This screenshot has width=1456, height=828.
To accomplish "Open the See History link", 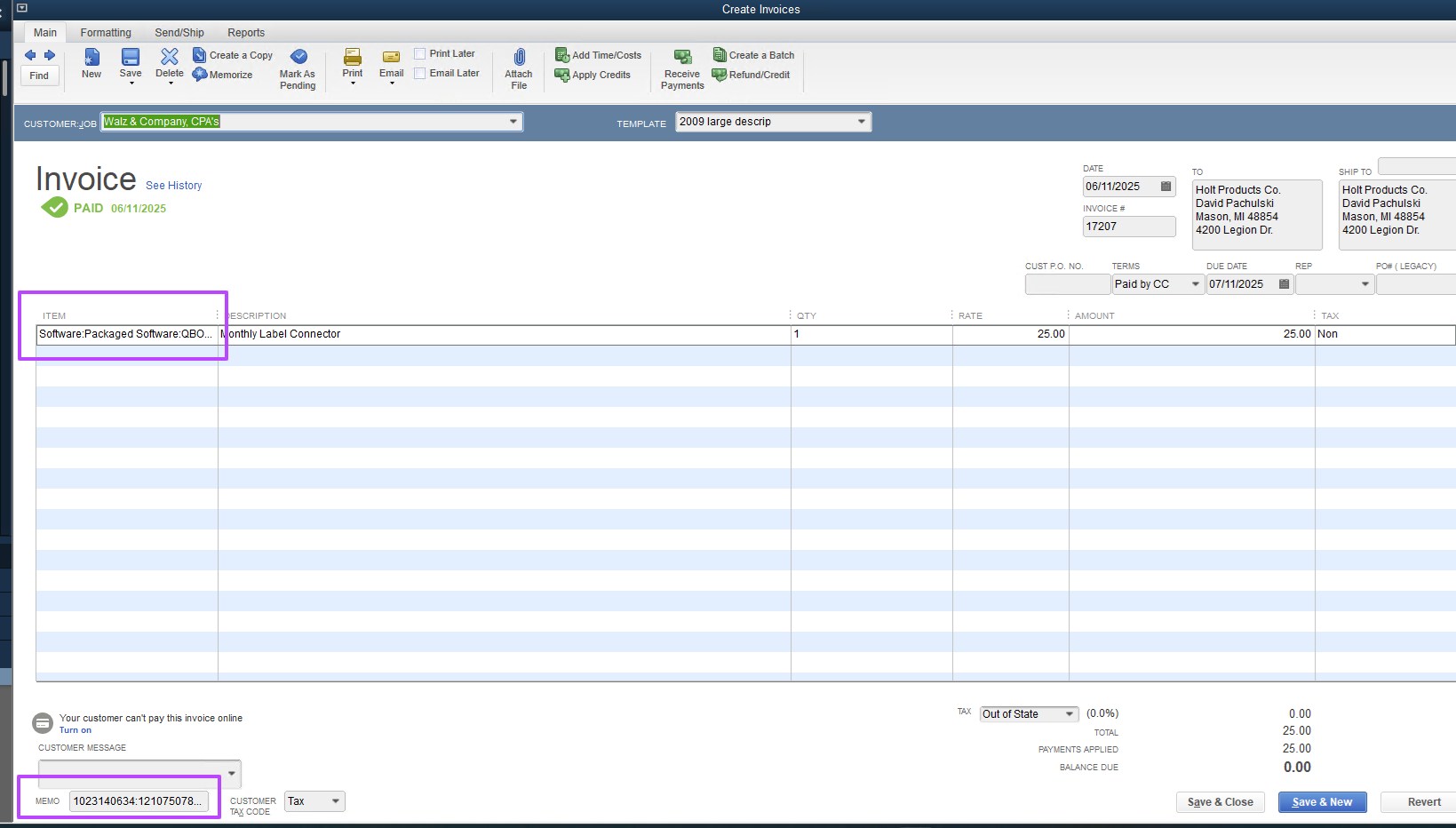I will 174,186.
